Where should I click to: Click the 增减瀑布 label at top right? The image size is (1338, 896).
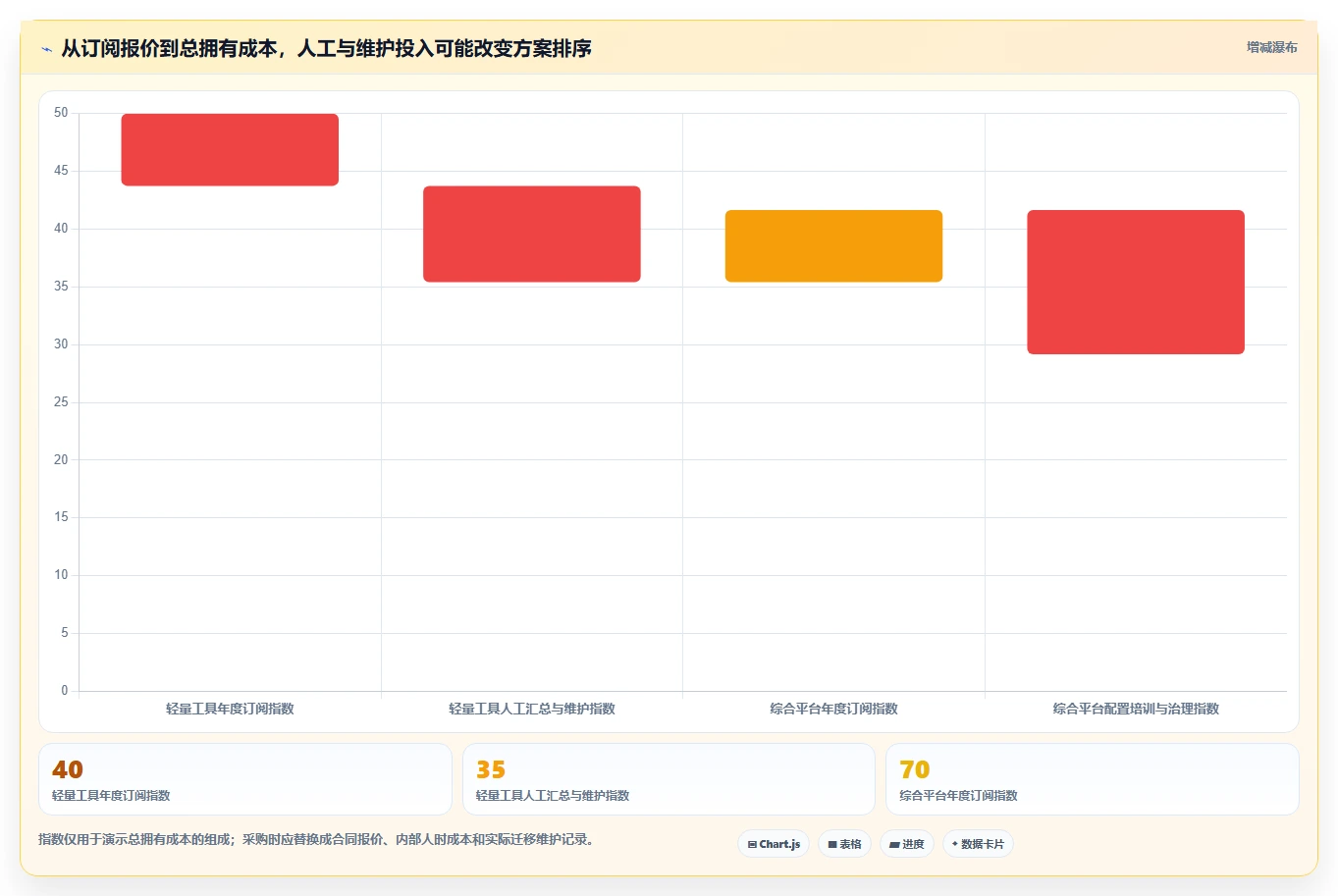click(x=1271, y=47)
